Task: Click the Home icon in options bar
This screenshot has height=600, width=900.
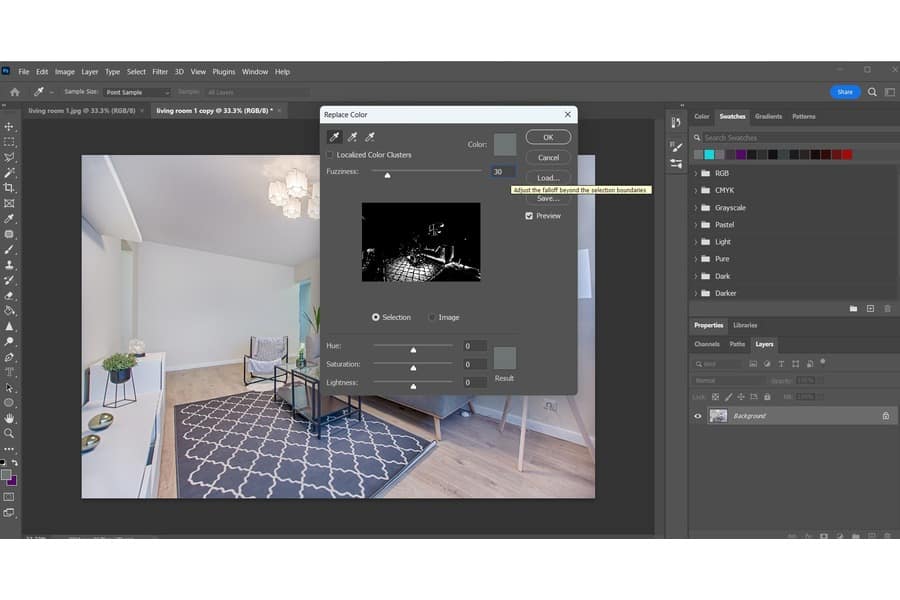Action: [14, 92]
